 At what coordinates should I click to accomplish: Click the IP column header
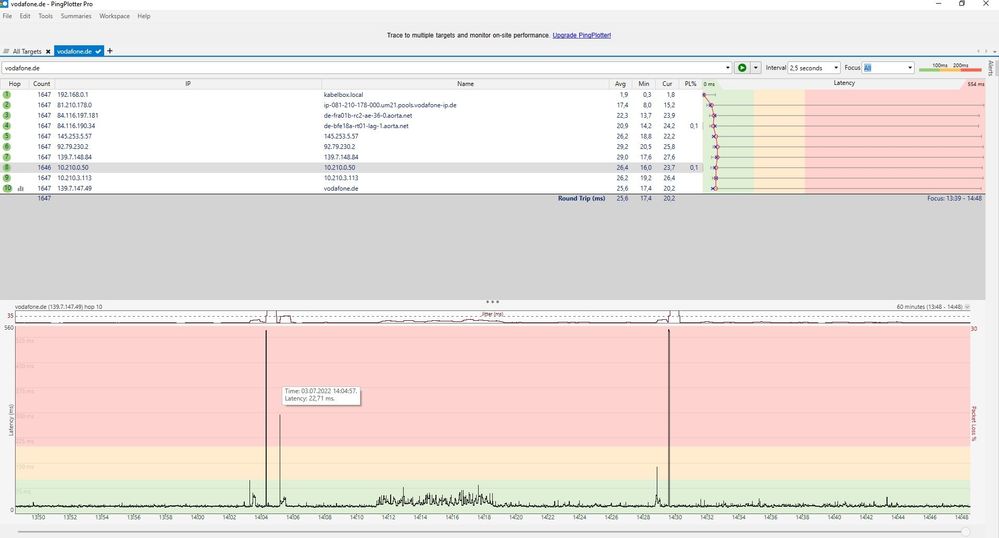tap(188, 84)
